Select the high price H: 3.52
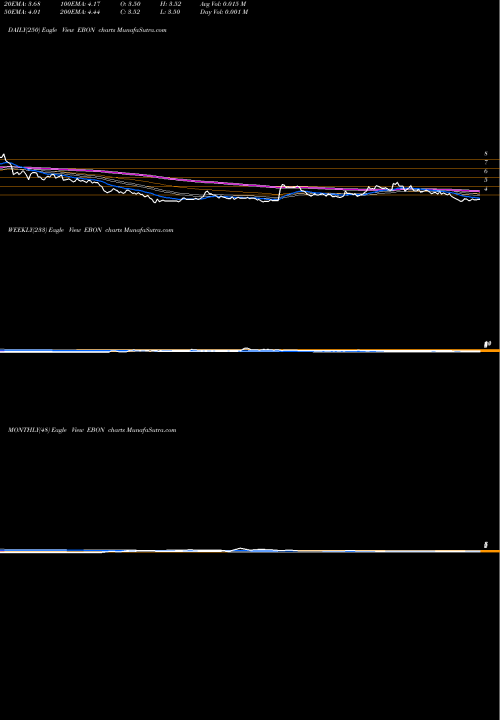The width and height of the screenshot is (500, 720). (x=171, y=3)
